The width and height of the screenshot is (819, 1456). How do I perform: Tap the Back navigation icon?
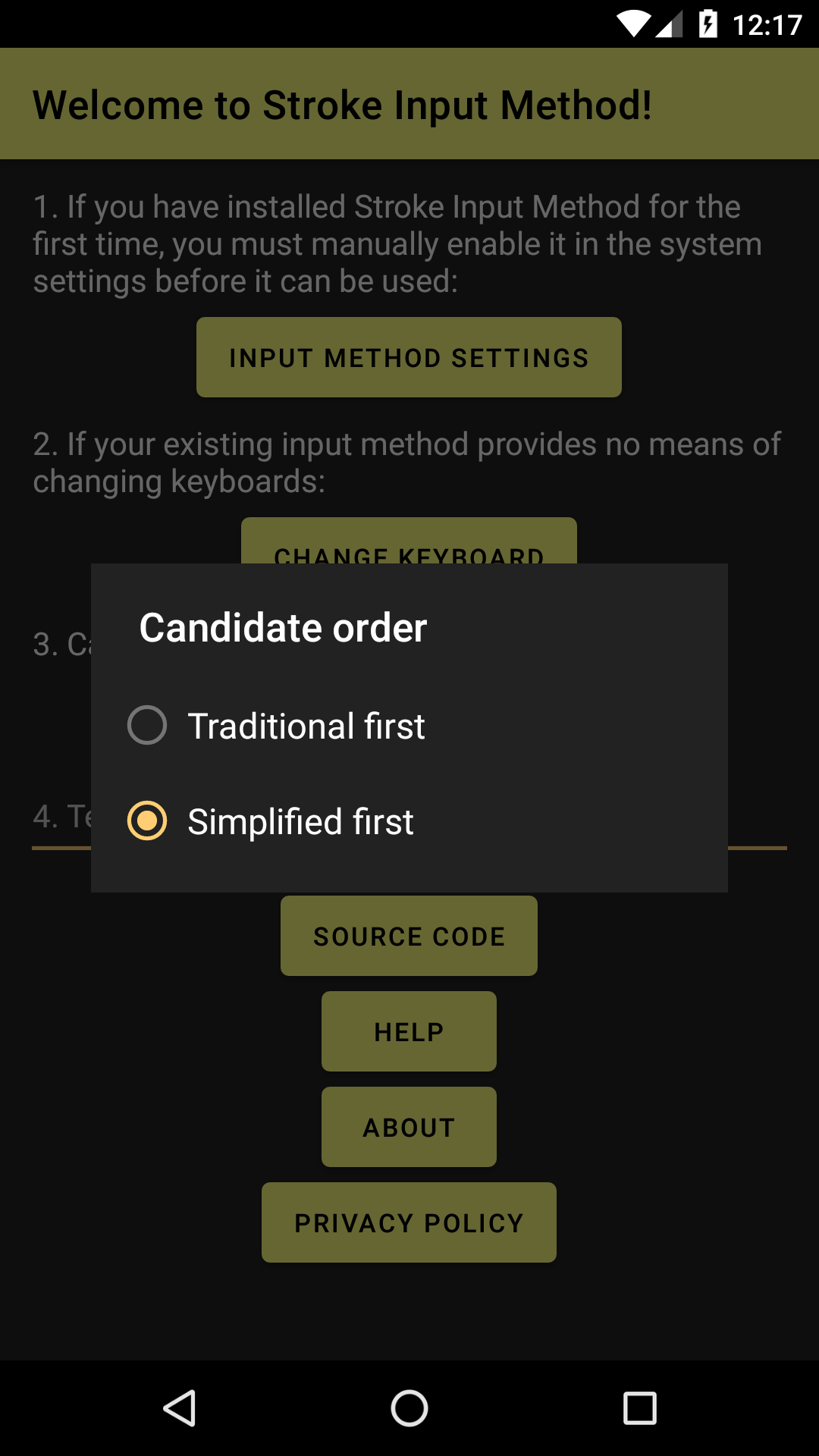[x=180, y=1408]
